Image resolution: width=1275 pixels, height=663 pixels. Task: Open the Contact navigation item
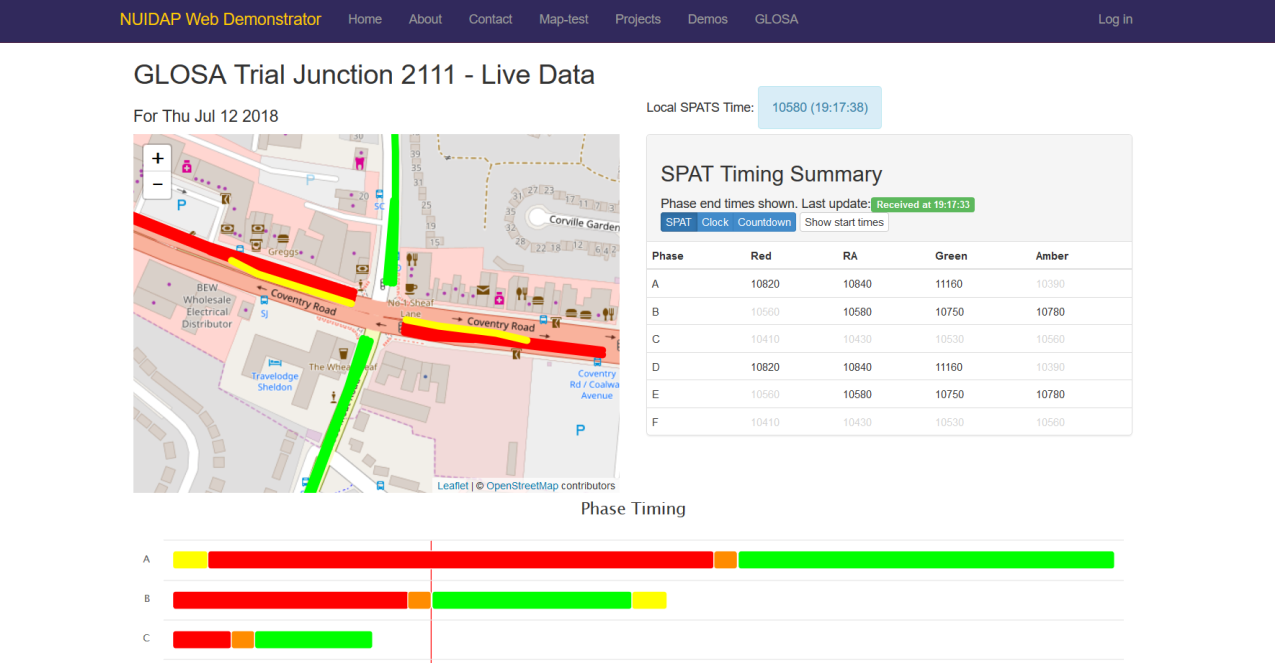489,19
